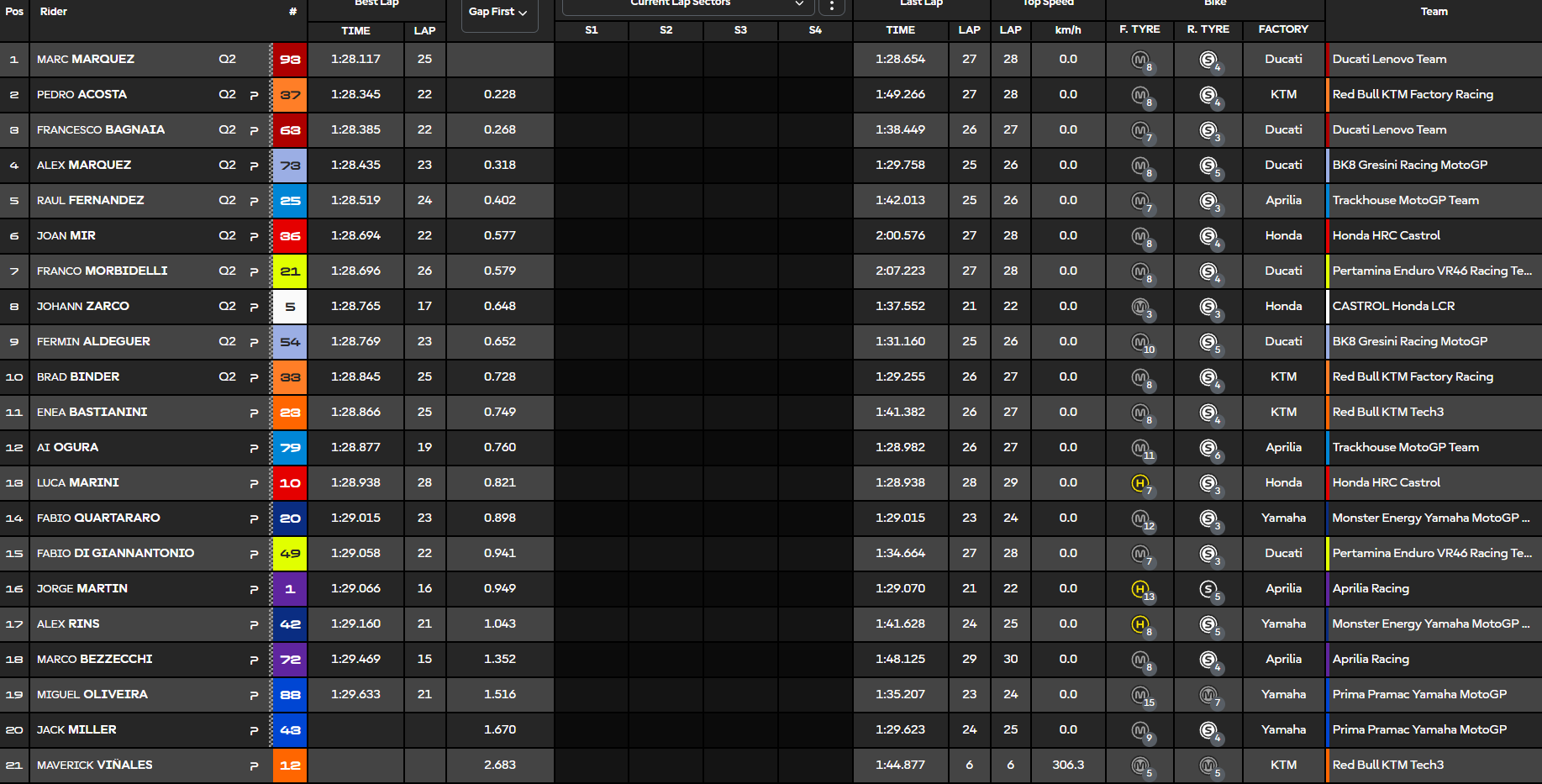Click Luca Marini's yellow hard front tyre icon
The width and height of the screenshot is (1542, 784).
(x=1140, y=483)
